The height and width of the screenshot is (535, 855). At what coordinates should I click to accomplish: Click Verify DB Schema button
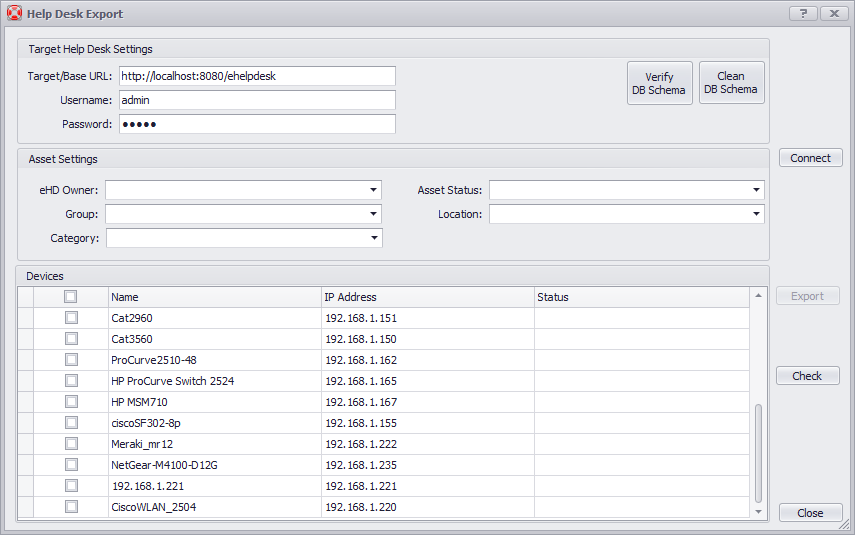pyautogui.click(x=660, y=83)
